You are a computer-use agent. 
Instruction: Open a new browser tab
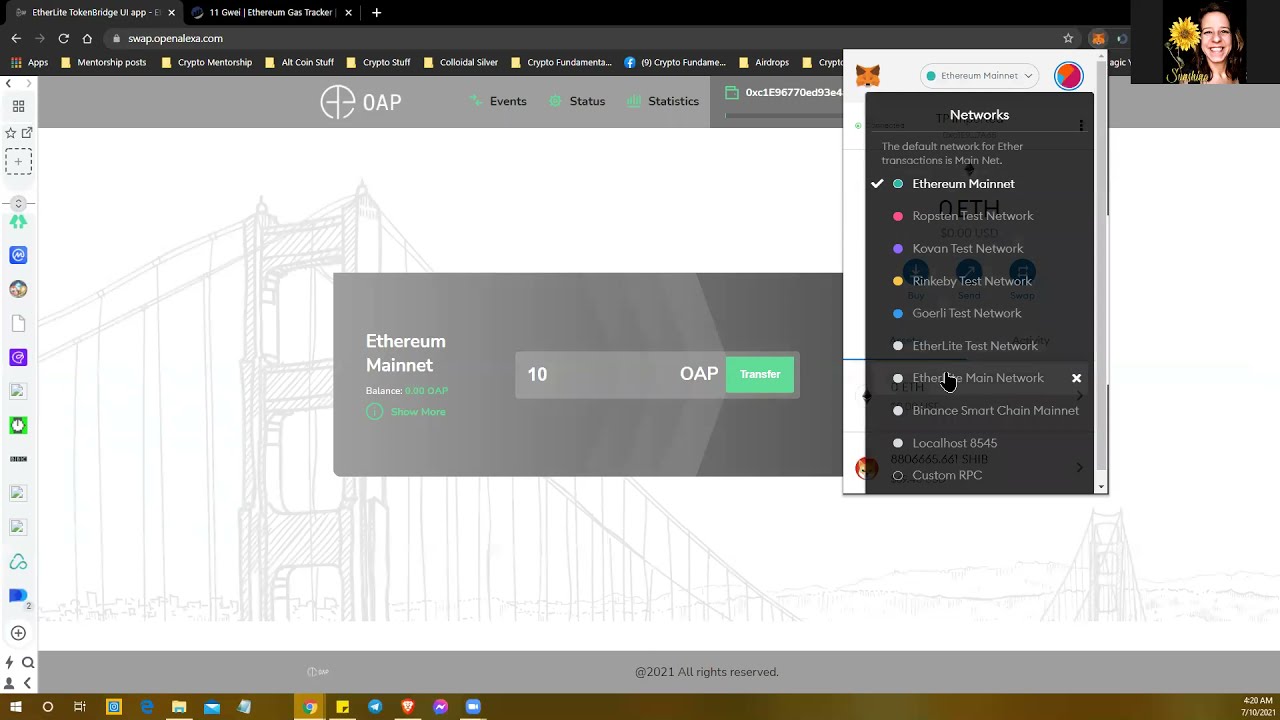point(376,13)
